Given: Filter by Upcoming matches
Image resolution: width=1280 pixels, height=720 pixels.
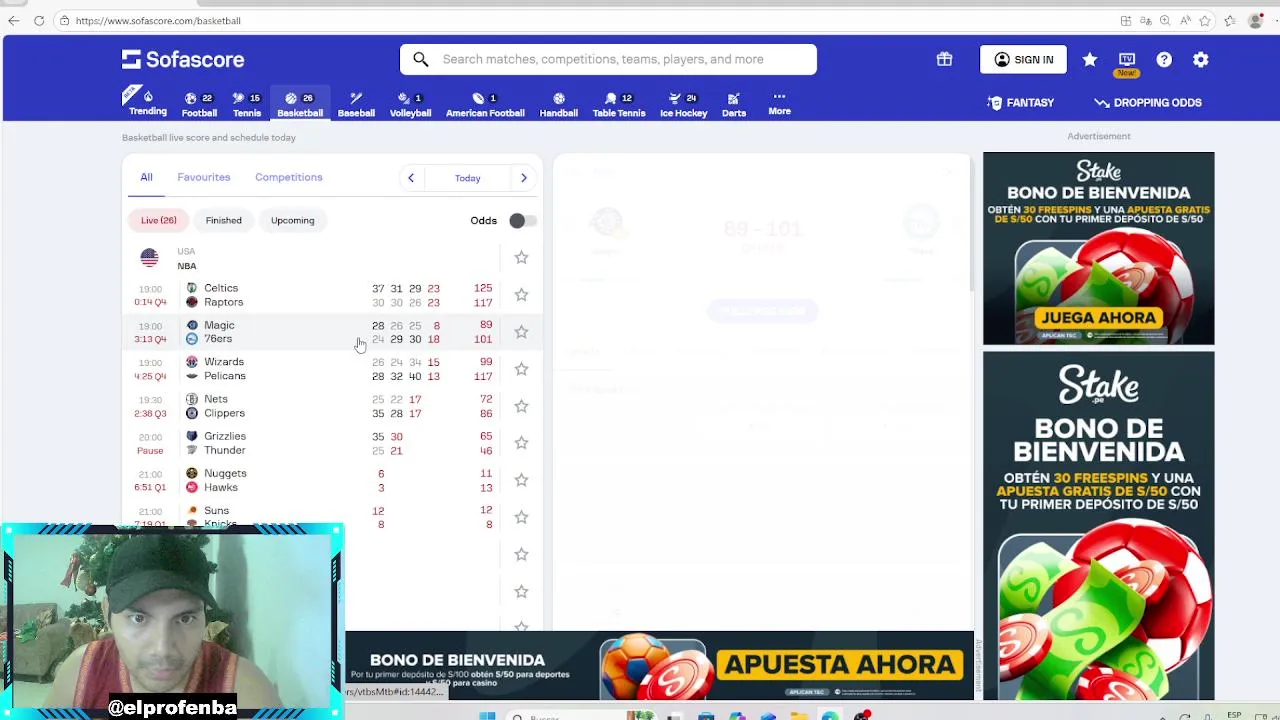Looking at the screenshot, I should click(292, 220).
